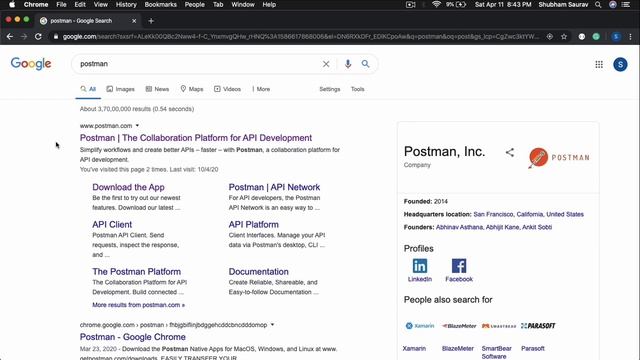Open API Client sitelink
This screenshot has height=360, width=640.
pos(112,224)
